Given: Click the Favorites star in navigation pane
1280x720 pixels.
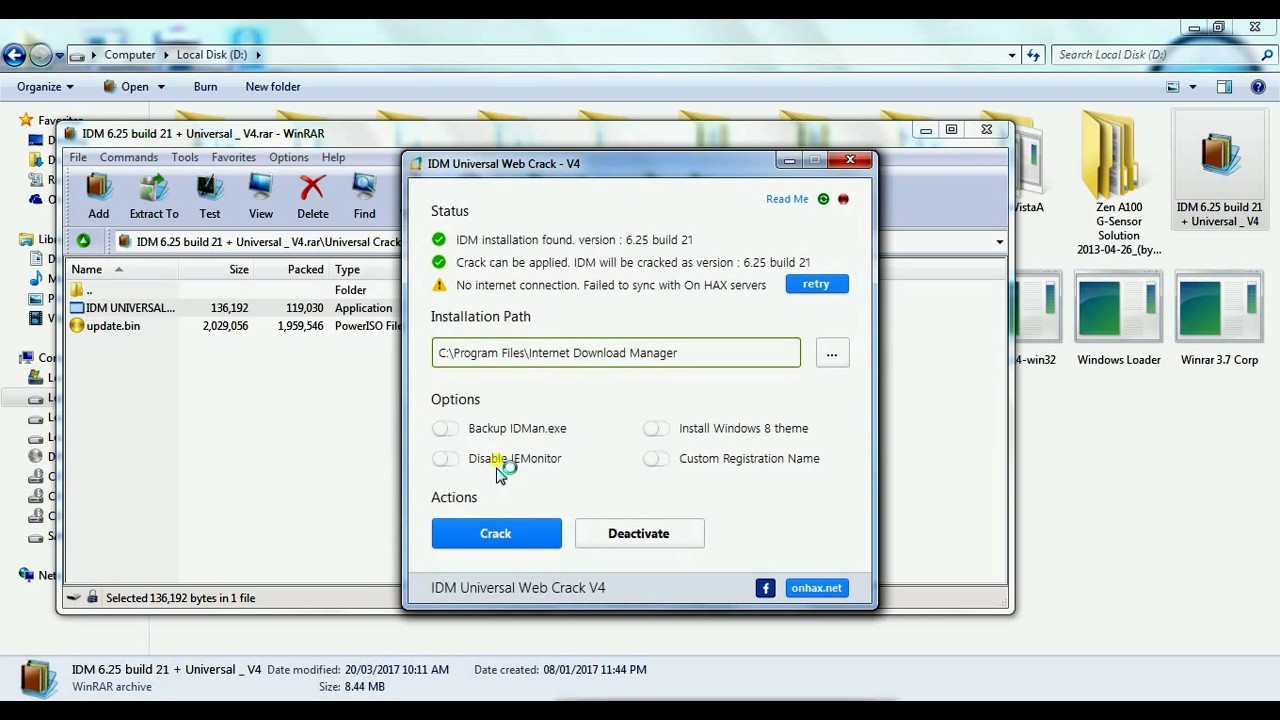Looking at the screenshot, I should (27, 120).
